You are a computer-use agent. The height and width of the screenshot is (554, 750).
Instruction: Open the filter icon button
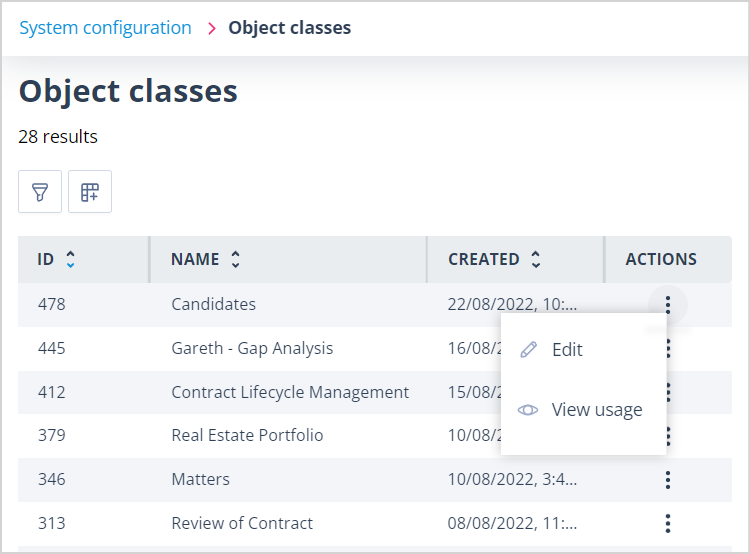[x=40, y=192]
